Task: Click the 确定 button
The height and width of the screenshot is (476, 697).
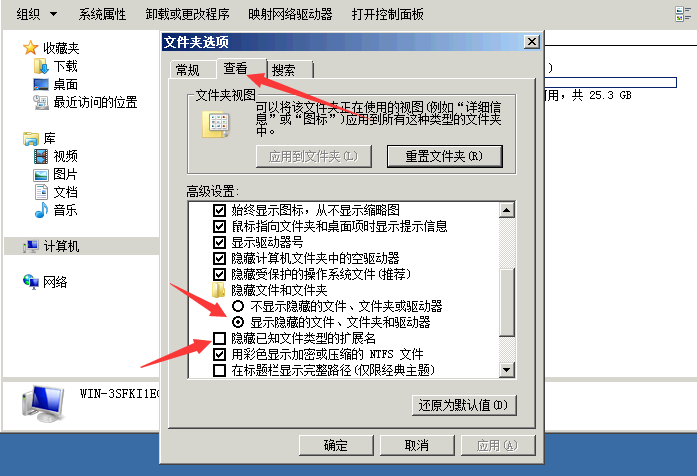Action: point(336,445)
